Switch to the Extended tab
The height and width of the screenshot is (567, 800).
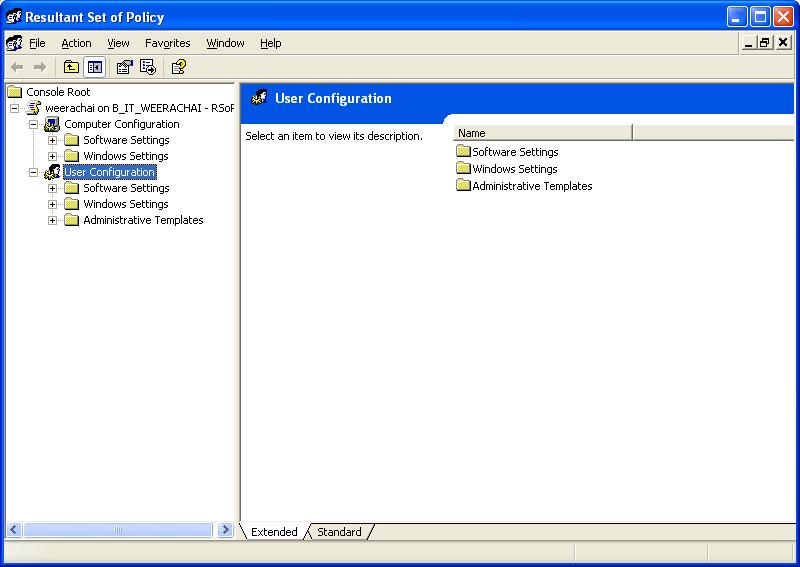pyautogui.click(x=274, y=532)
